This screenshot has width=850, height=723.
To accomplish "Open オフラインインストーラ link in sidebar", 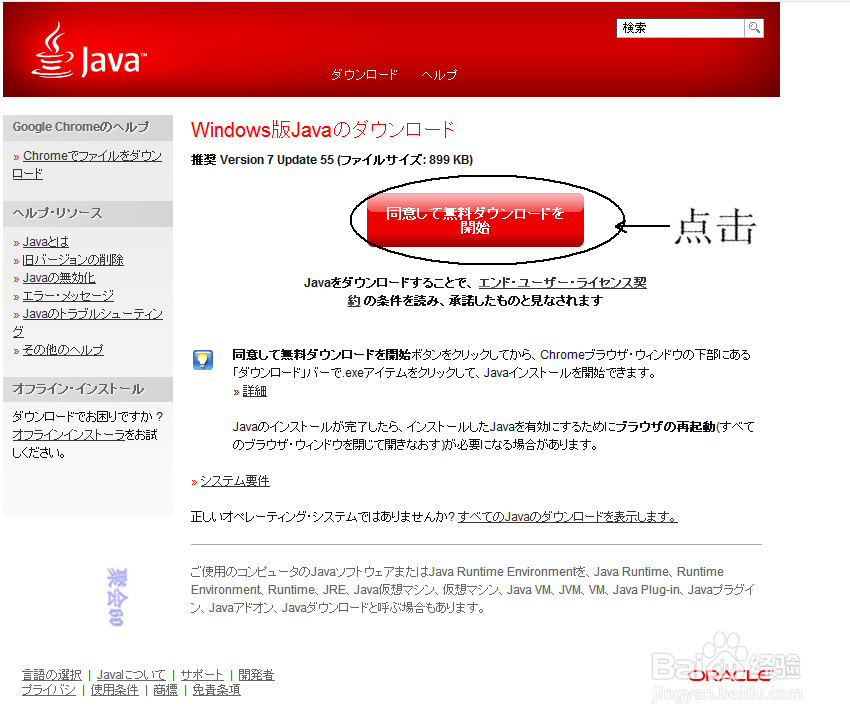I will point(68,435).
